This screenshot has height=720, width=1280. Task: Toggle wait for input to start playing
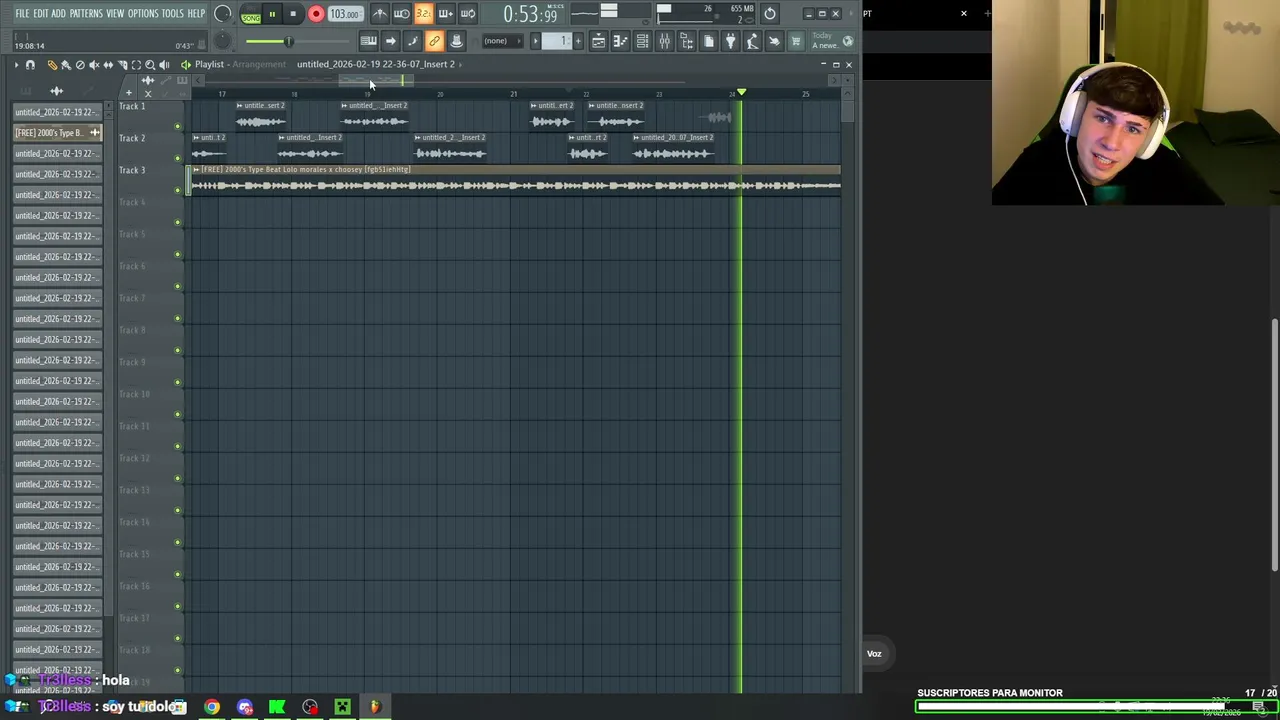[401, 14]
